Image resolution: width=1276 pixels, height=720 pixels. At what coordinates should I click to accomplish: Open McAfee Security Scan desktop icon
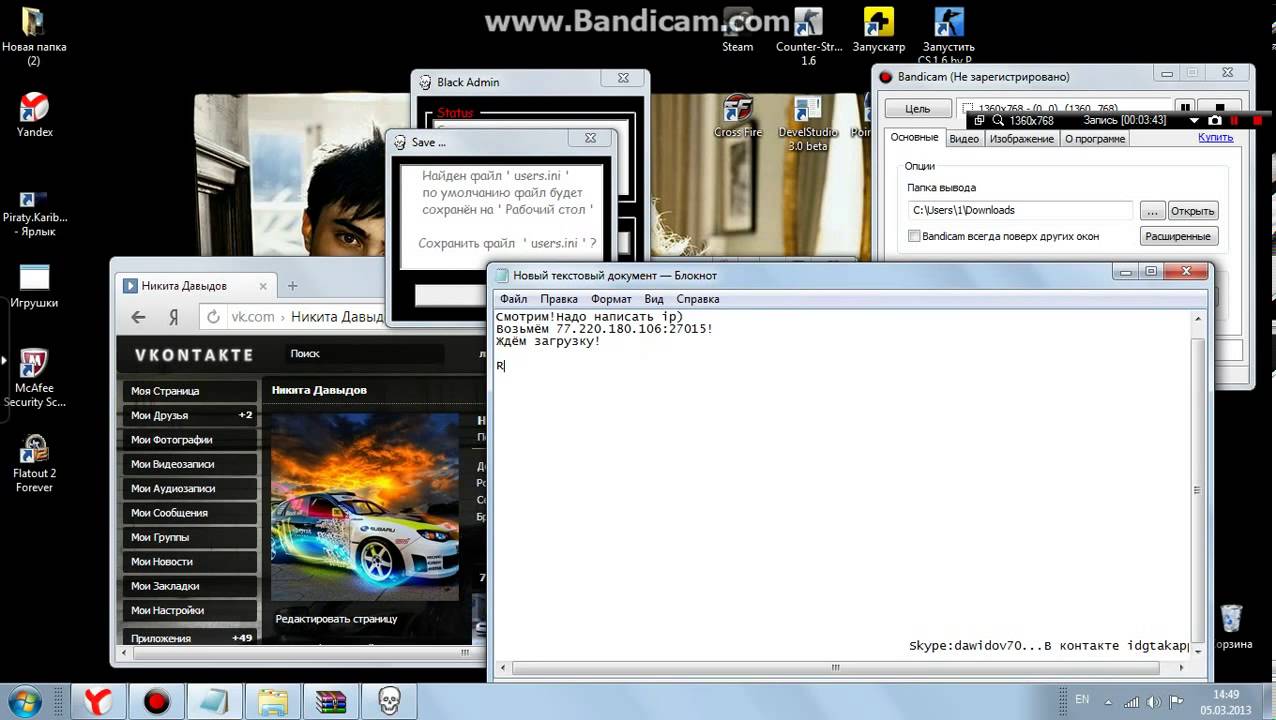click(34, 379)
